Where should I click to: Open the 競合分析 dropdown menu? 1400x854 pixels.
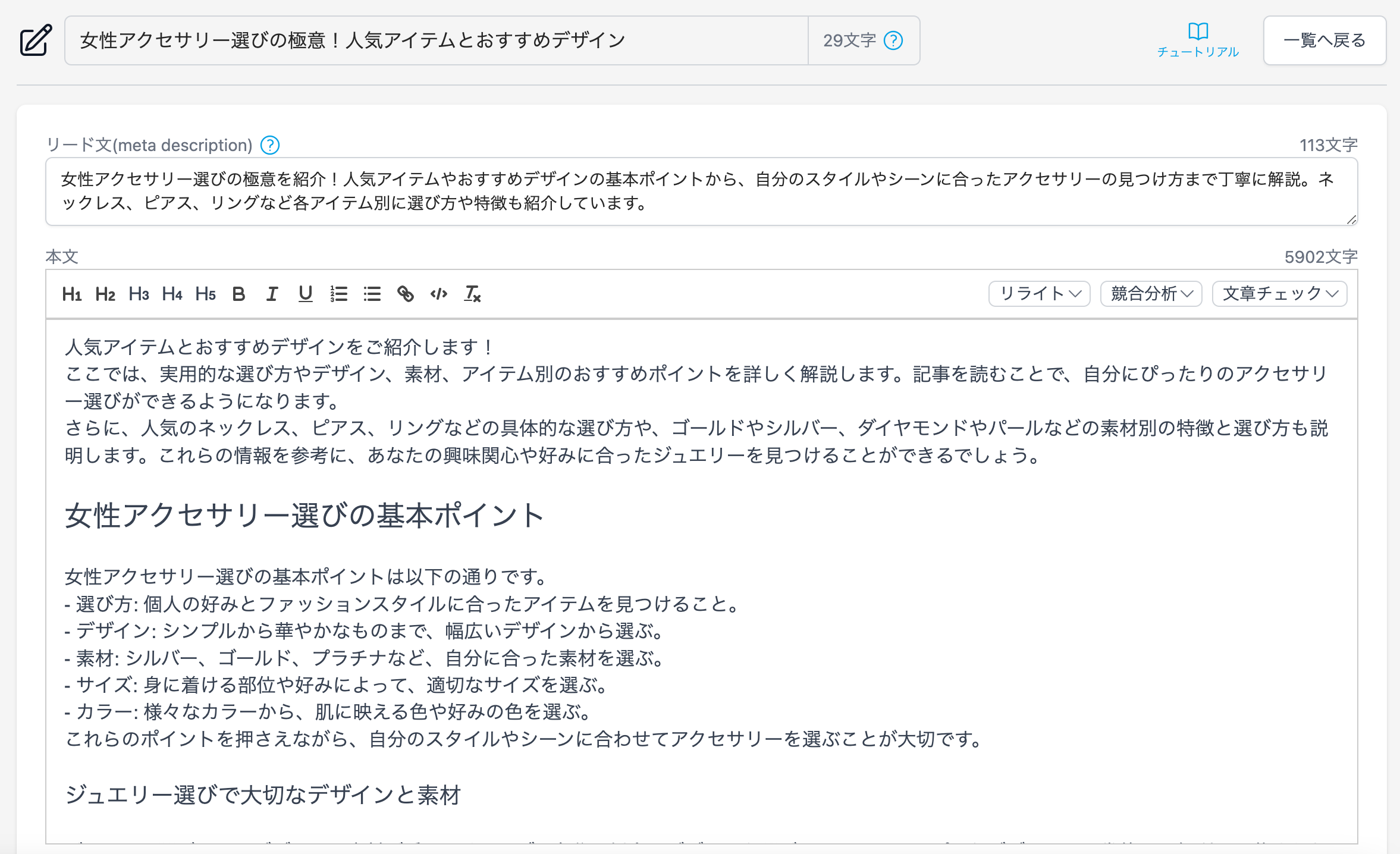[x=1151, y=294]
